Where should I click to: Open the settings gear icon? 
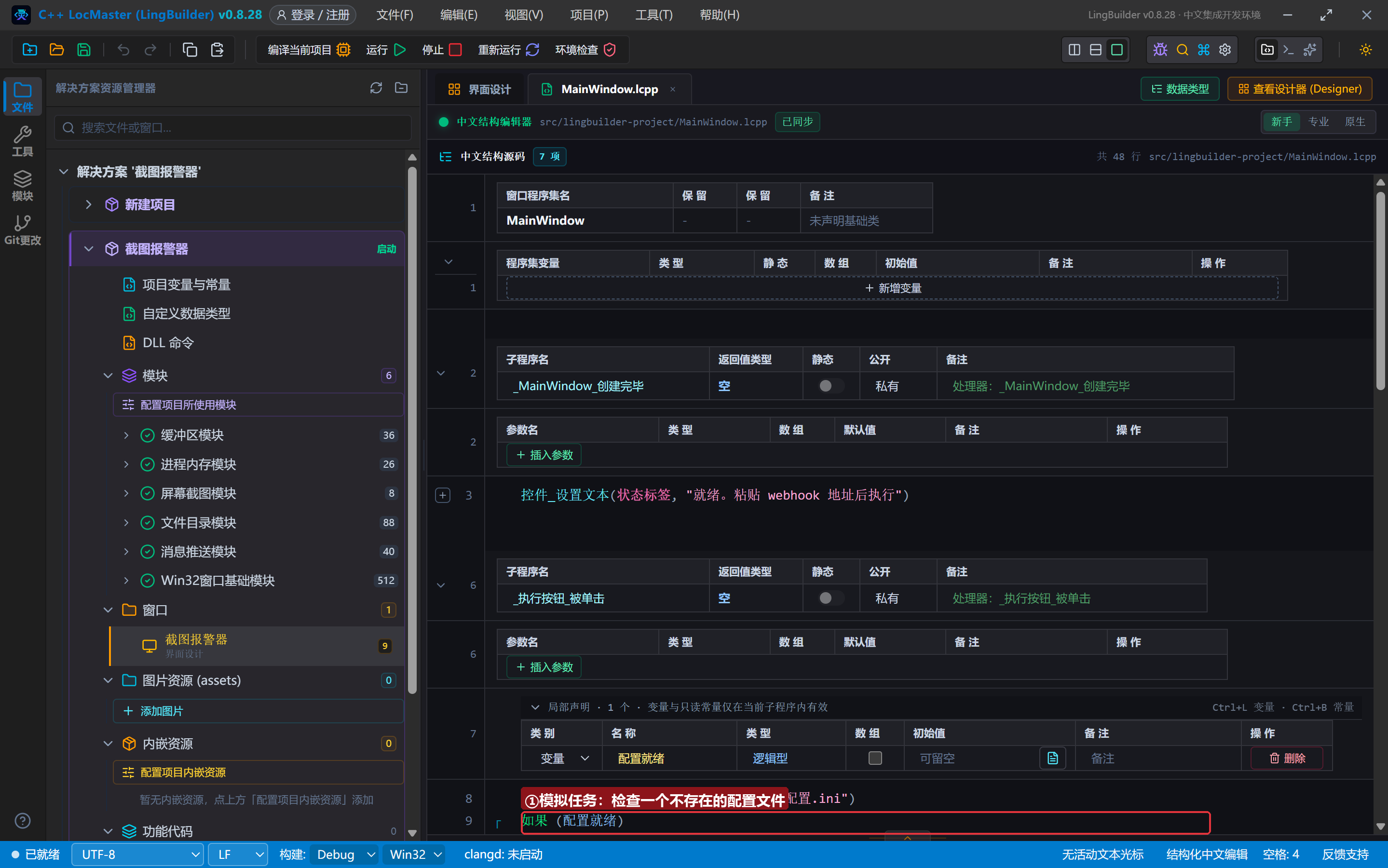pos(1225,50)
